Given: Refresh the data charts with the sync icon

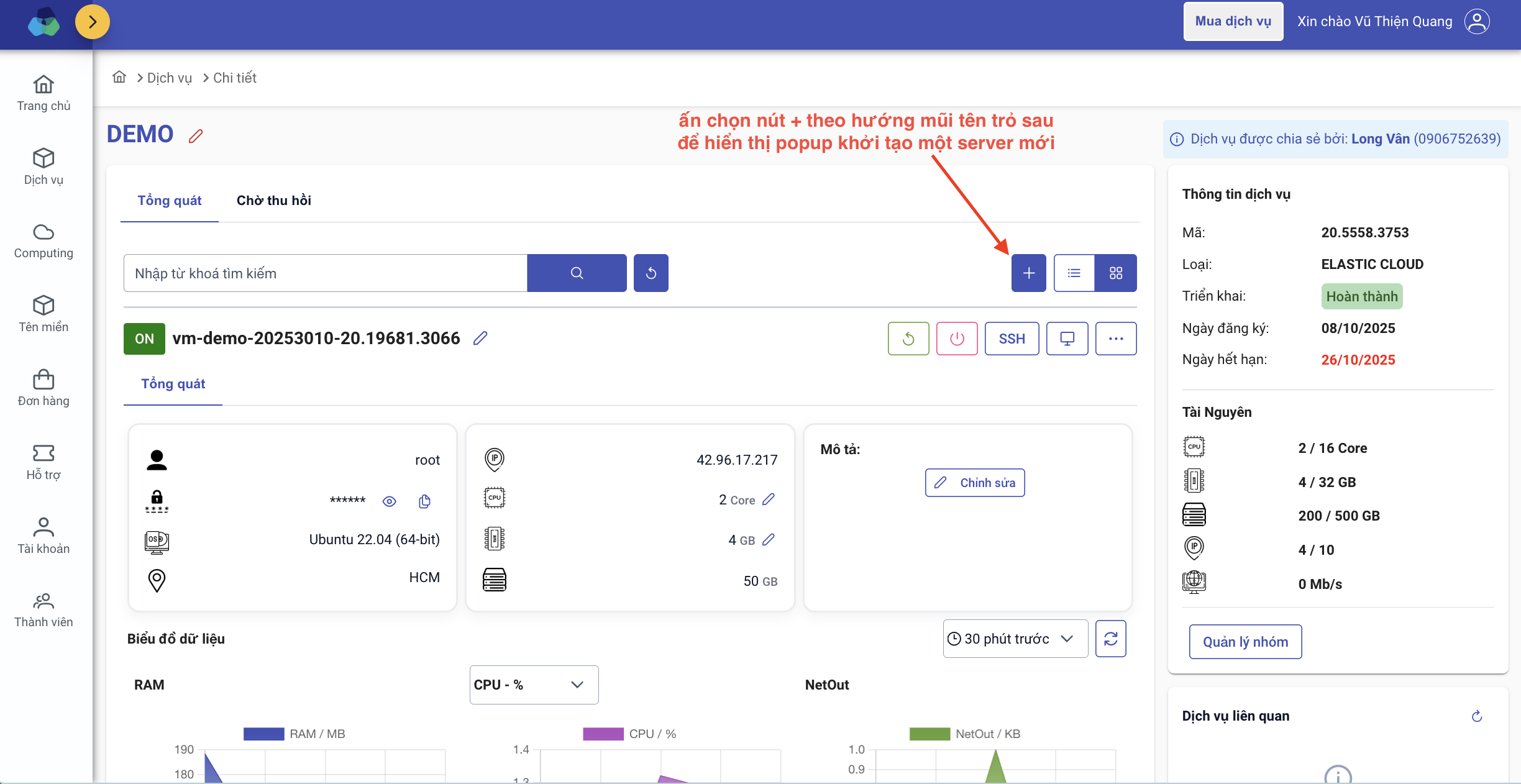Looking at the screenshot, I should tap(1110, 639).
